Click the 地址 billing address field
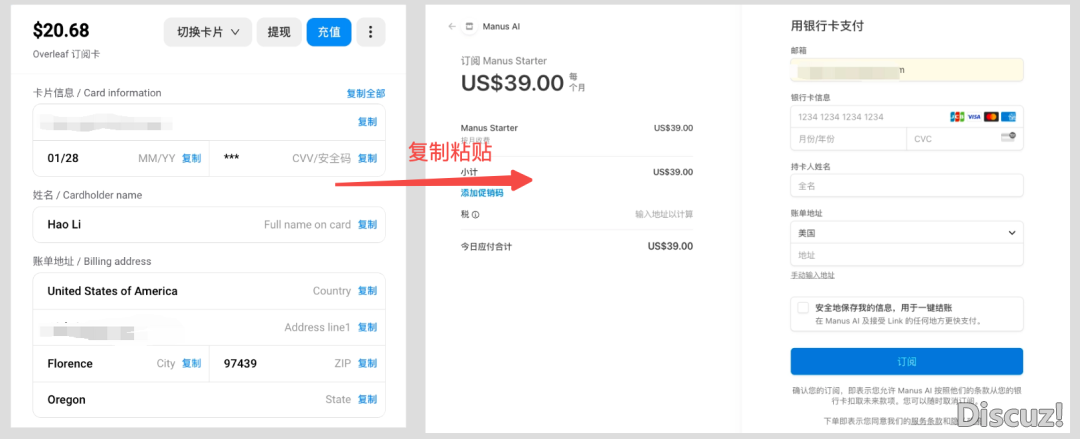This screenshot has height=439, width=1080. [x=906, y=255]
